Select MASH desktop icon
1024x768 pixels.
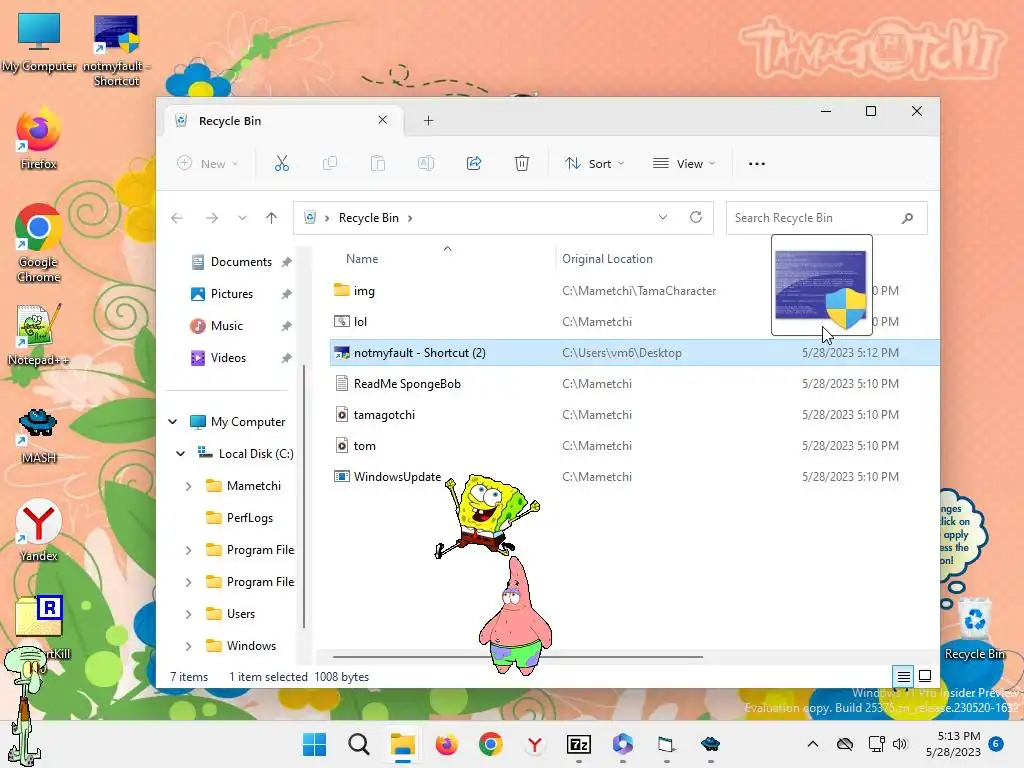click(39, 435)
